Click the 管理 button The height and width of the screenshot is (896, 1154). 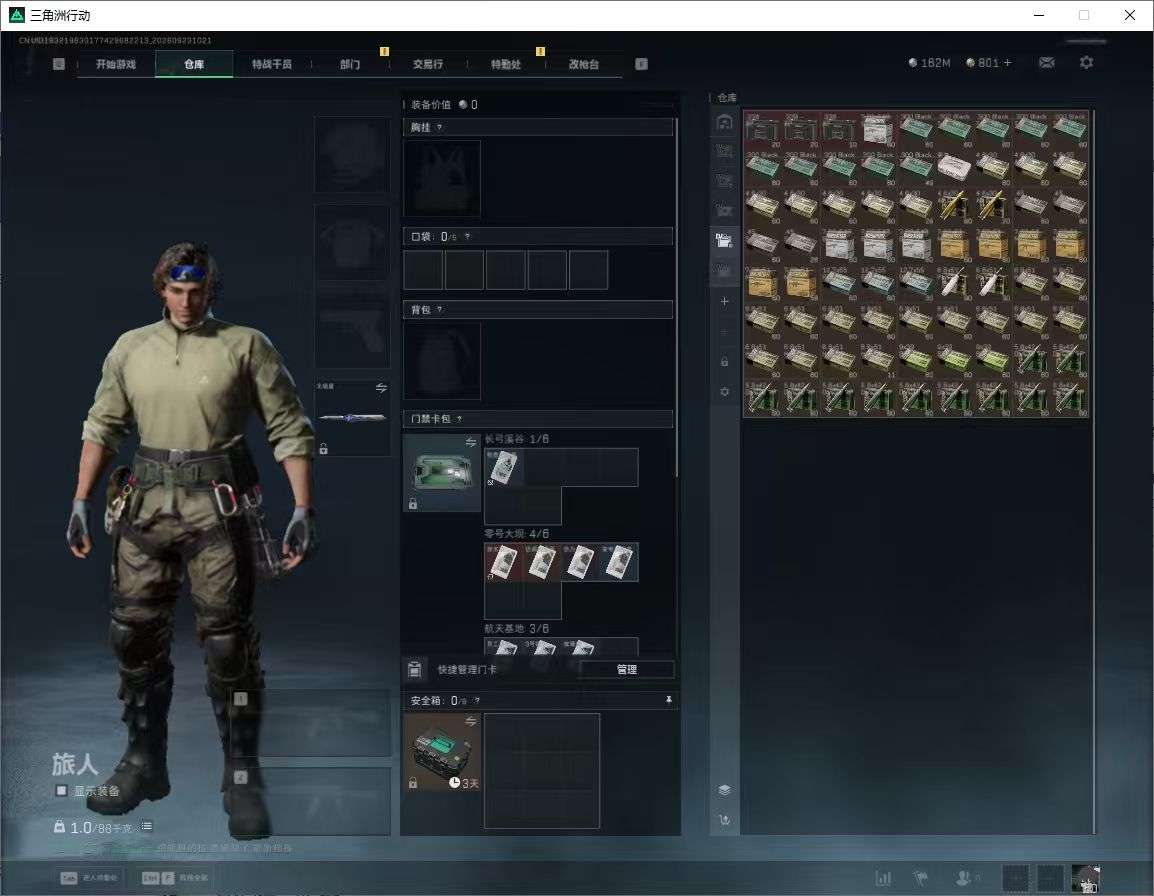pos(626,669)
